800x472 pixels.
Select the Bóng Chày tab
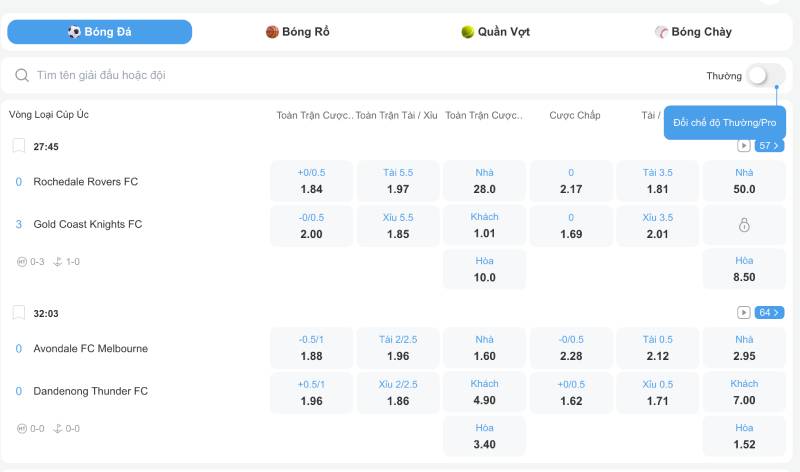click(693, 32)
